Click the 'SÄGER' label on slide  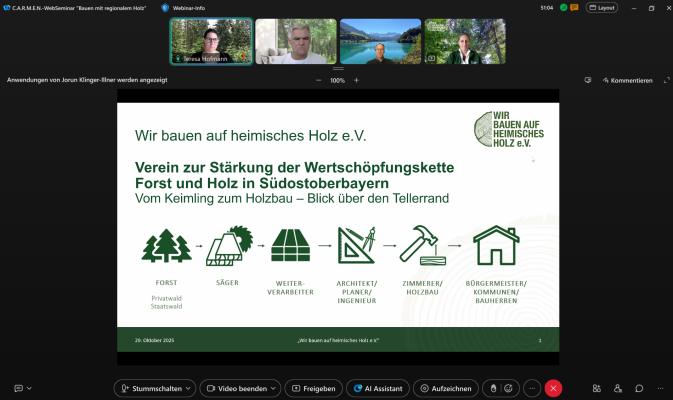point(227,283)
